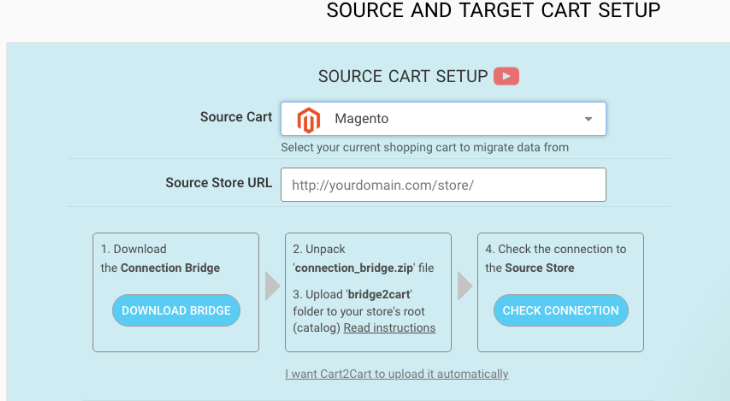The height and width of the screenshot is (401, 730).
Task: Play the Source Cart Setup video icon
Action: click(x=506, y=76)
